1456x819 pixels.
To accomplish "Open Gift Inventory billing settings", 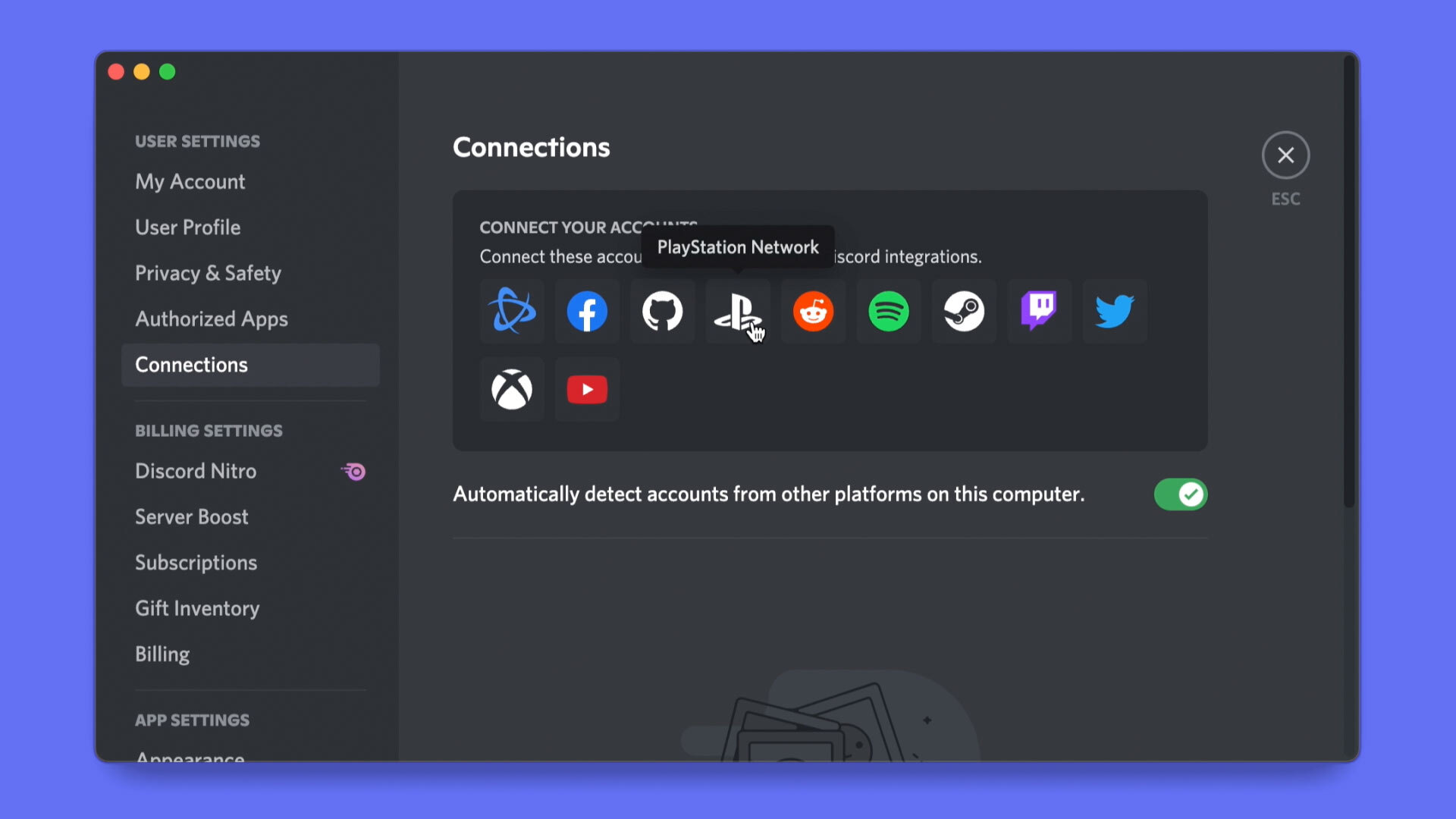I will pyautogui.click(x=197, y=607).
